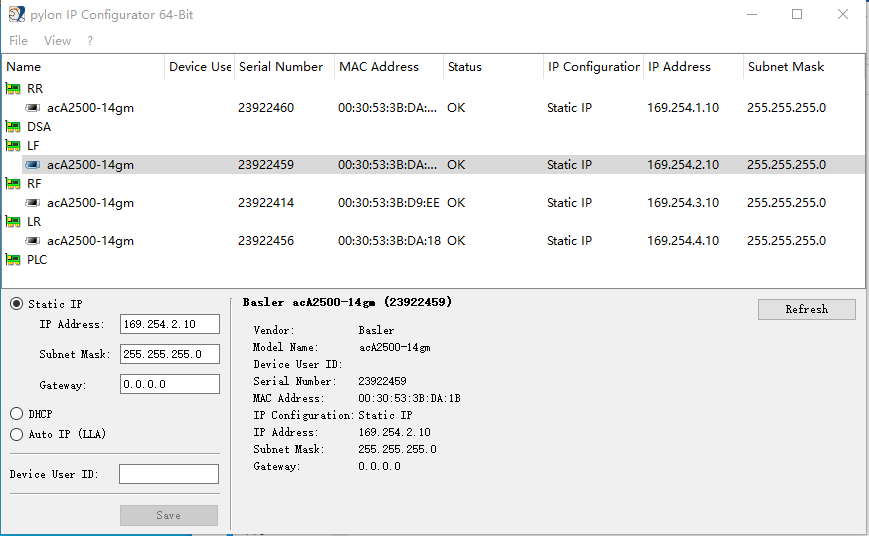Click IP address 169.254.4.10 cell
This screenshot has height=536, width=869.
pyautogui.click(x=683, y=241)
